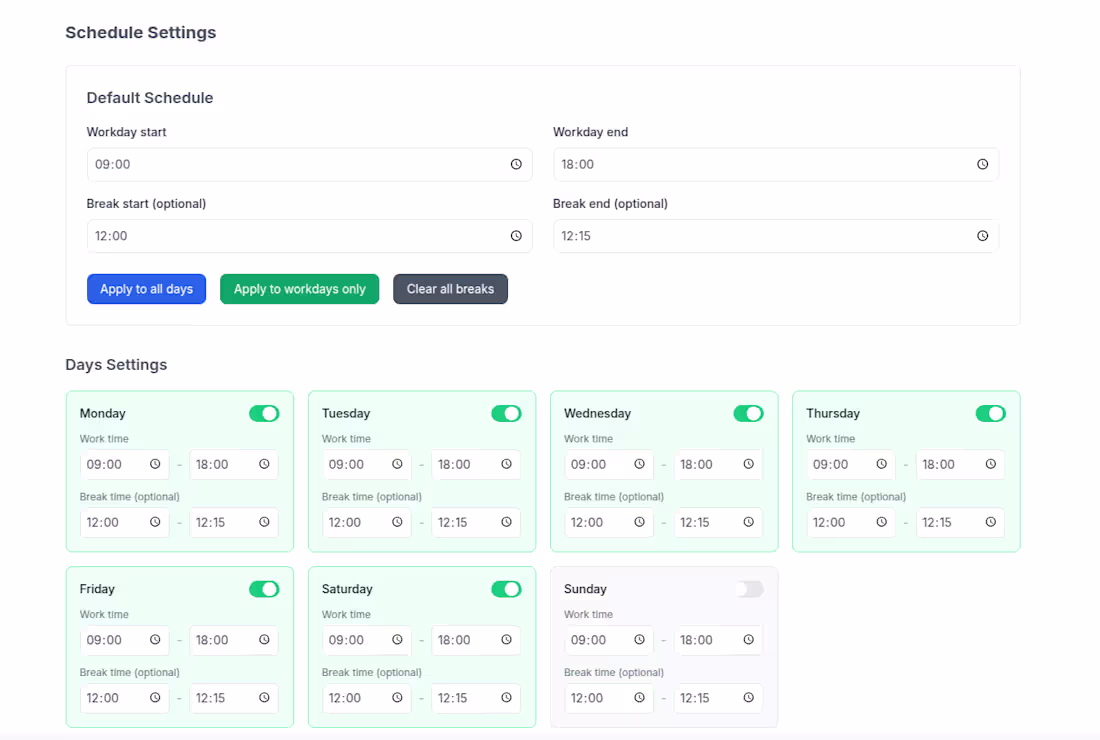
Task: Open Friday's work end time clock picker
Action: click(264, 640)
